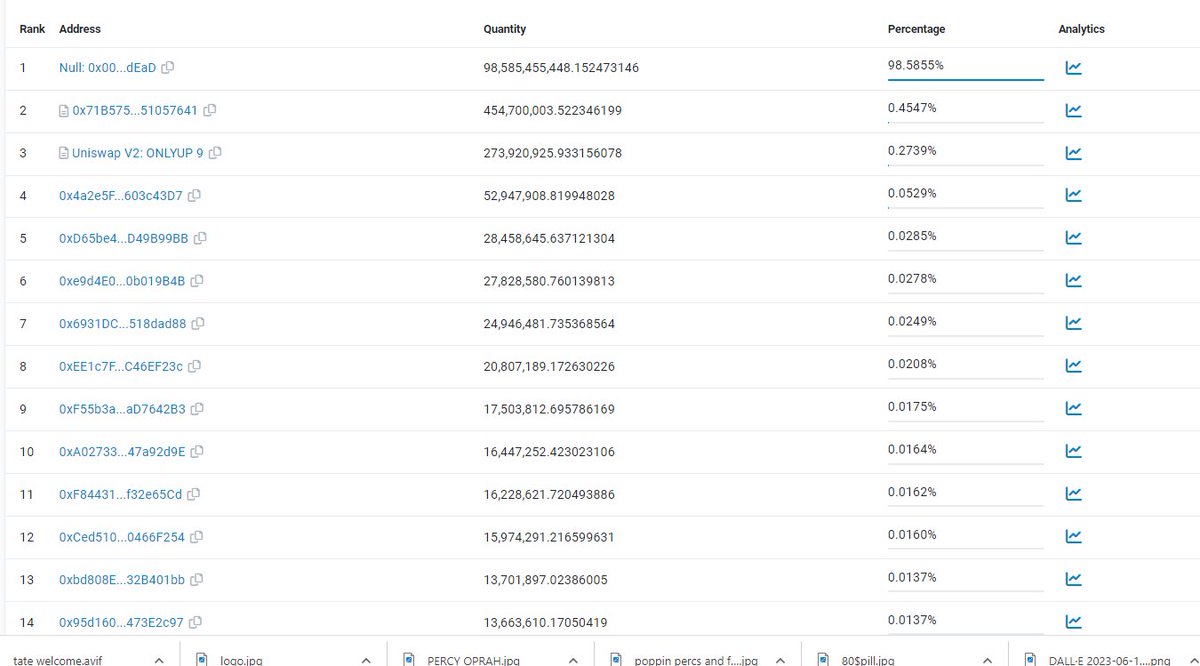Expand options for tate welcome.avif download
The width and height of the screenshot is (1200, 666).
pos(159,660)
